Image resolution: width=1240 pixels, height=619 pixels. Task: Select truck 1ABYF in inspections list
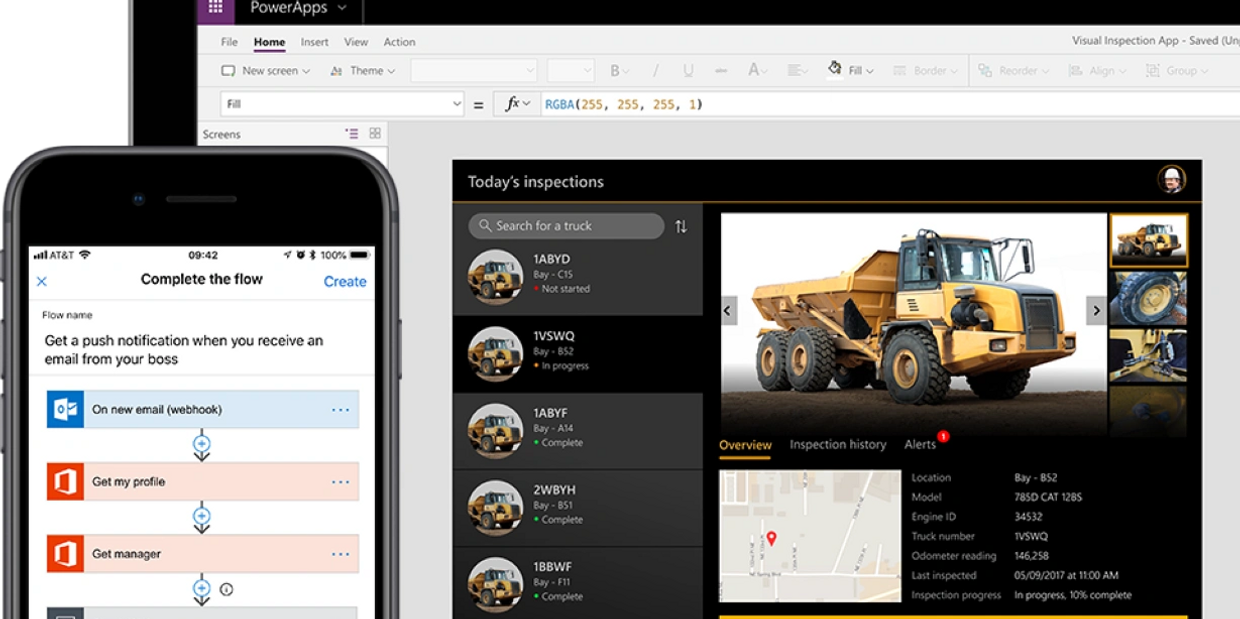[x=578, y=431]
